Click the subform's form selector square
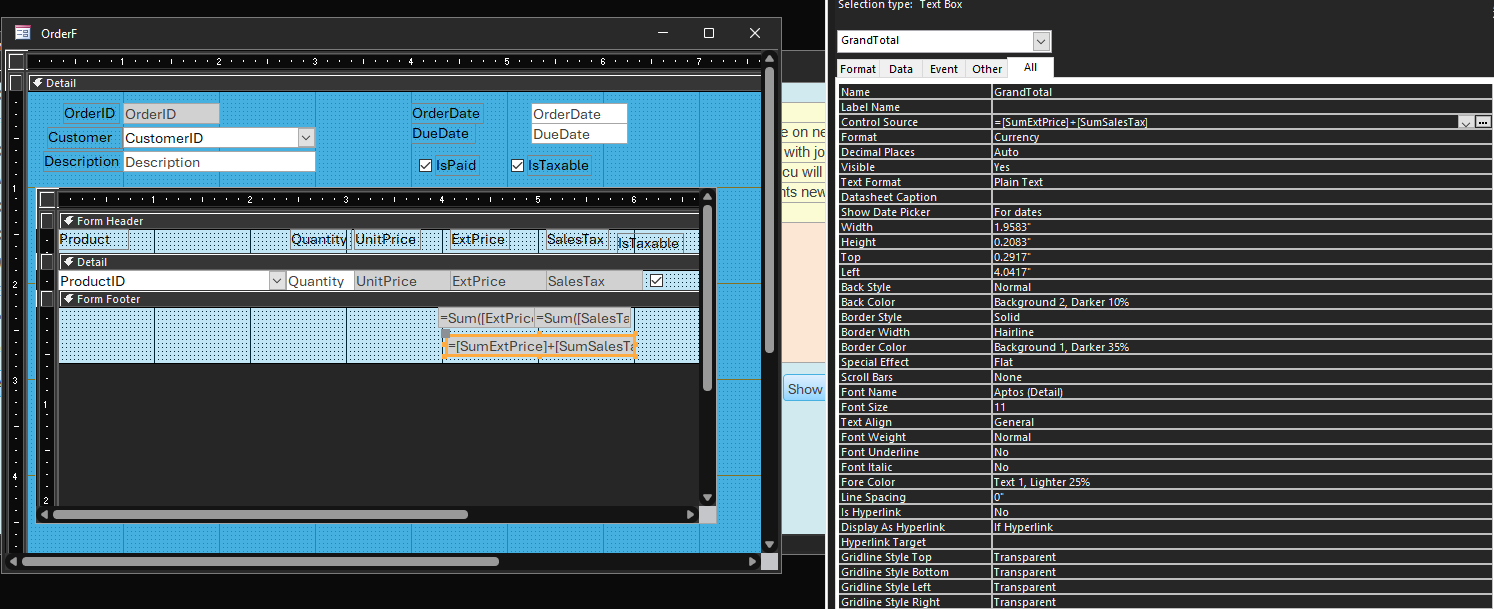 pyautogui.click(x=47, y=199)
